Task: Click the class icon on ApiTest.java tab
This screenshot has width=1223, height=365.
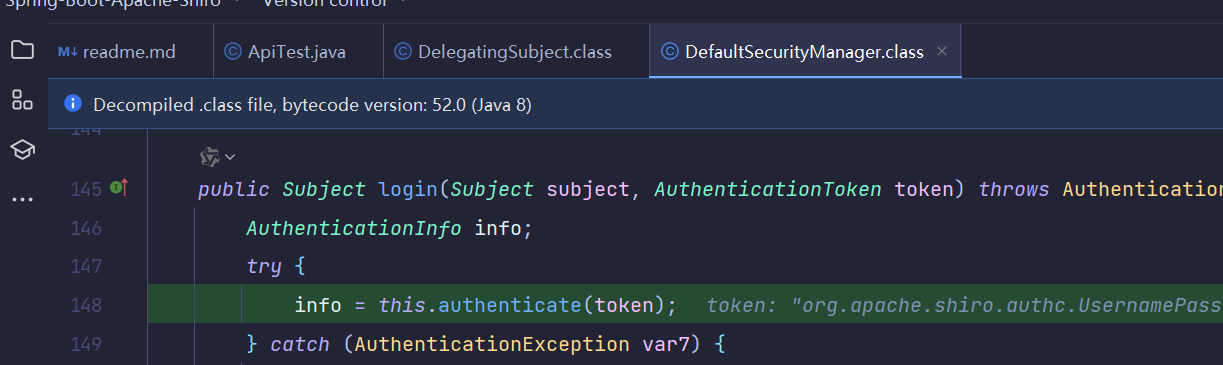Action: tap(233, 52)
